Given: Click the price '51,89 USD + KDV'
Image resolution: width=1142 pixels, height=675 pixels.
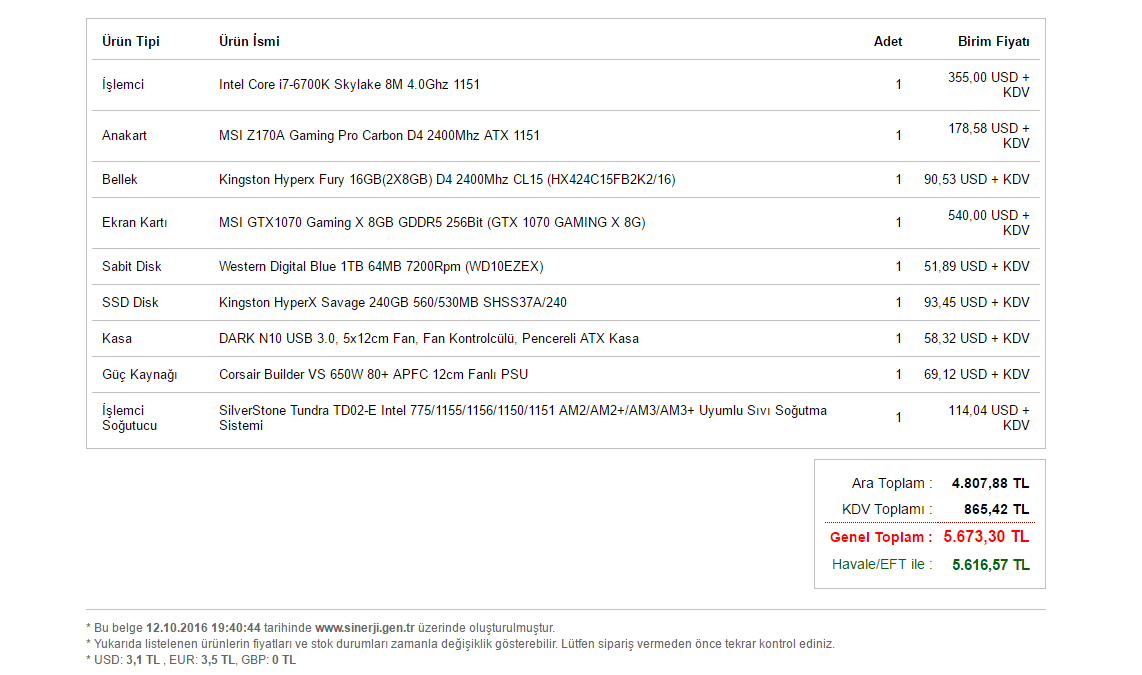Looking at the screenshot, I should pyautogui.click(x=977, y=267).
